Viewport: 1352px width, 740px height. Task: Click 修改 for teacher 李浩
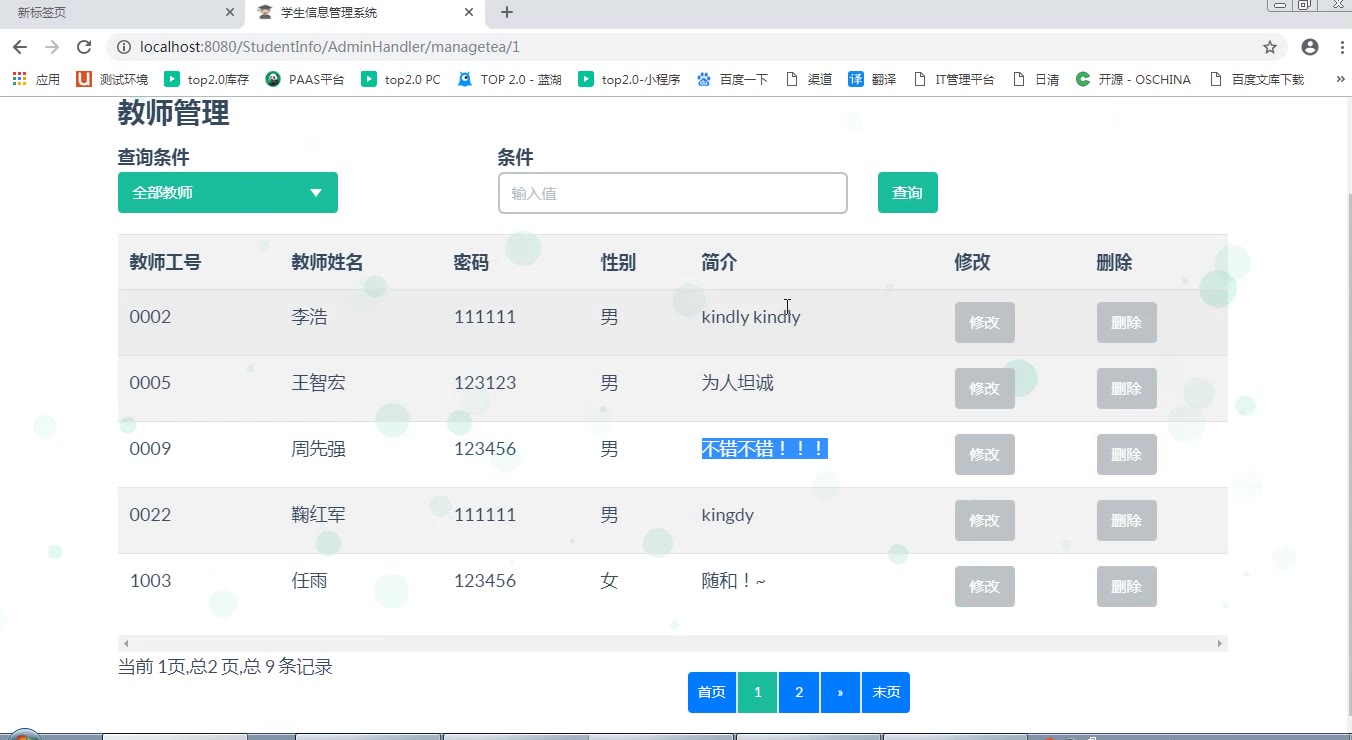984,322
